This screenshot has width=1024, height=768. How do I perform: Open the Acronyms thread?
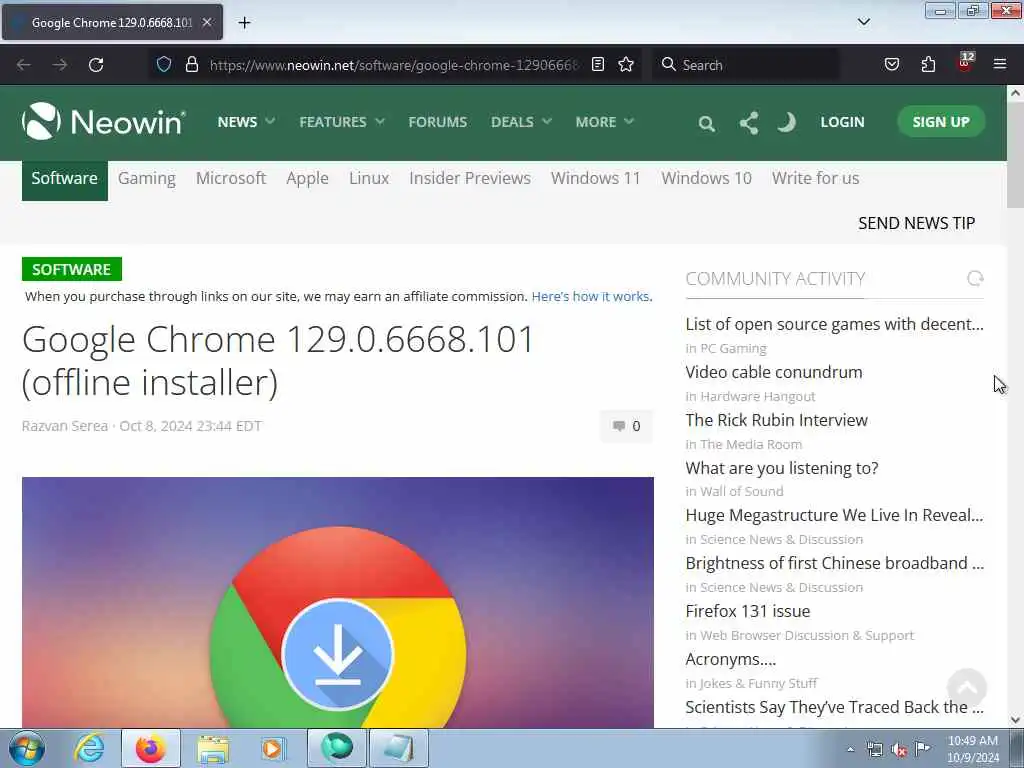731,660
